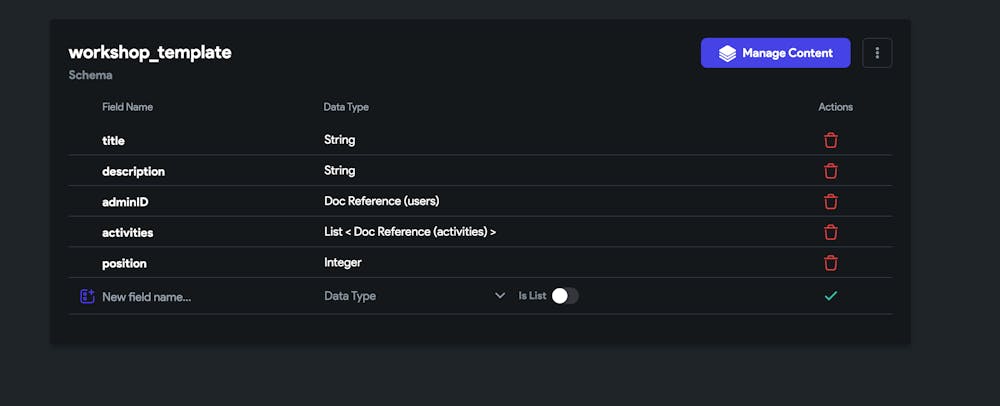Click the workshop_template collection title
Screen dimensions: 1000x406
[x=150, y=52]
